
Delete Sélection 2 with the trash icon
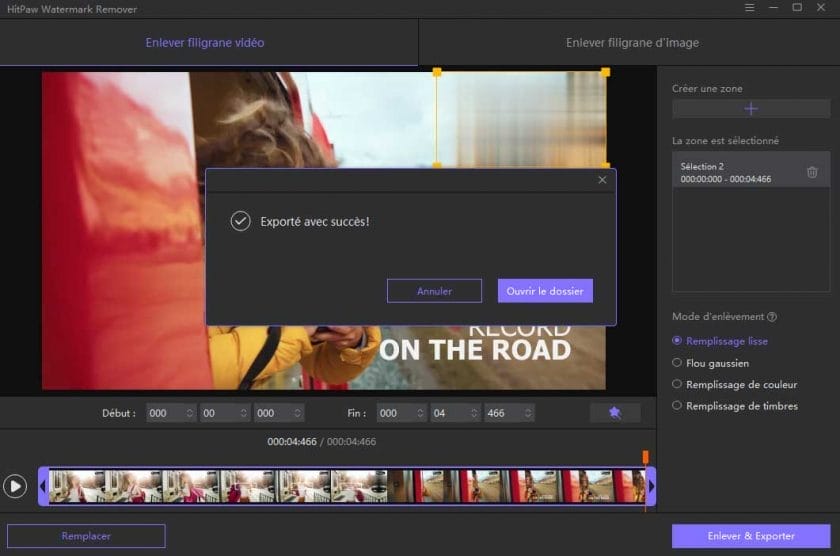point(812,172)
